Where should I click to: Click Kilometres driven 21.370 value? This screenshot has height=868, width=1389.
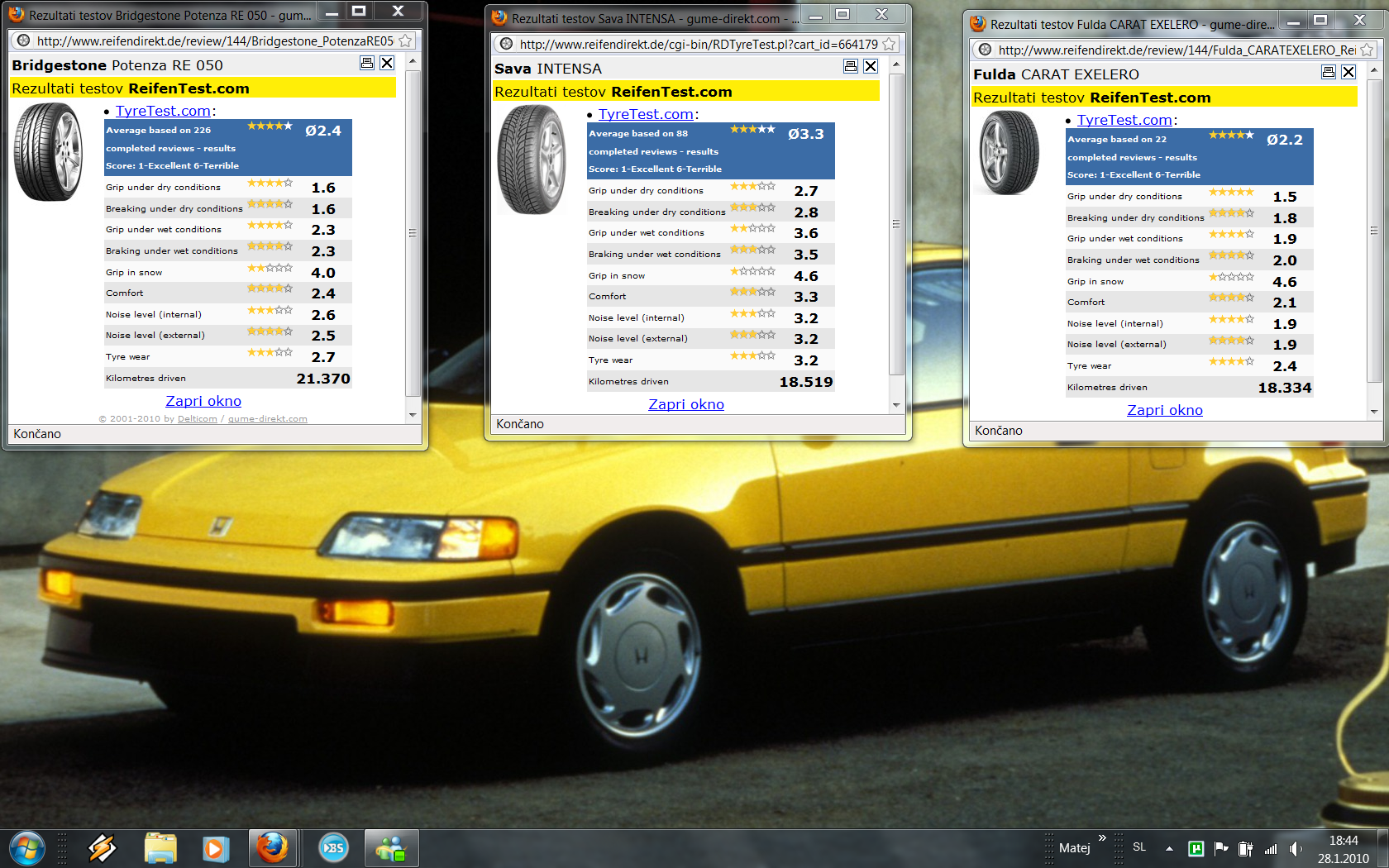click(x=323, y=379)
